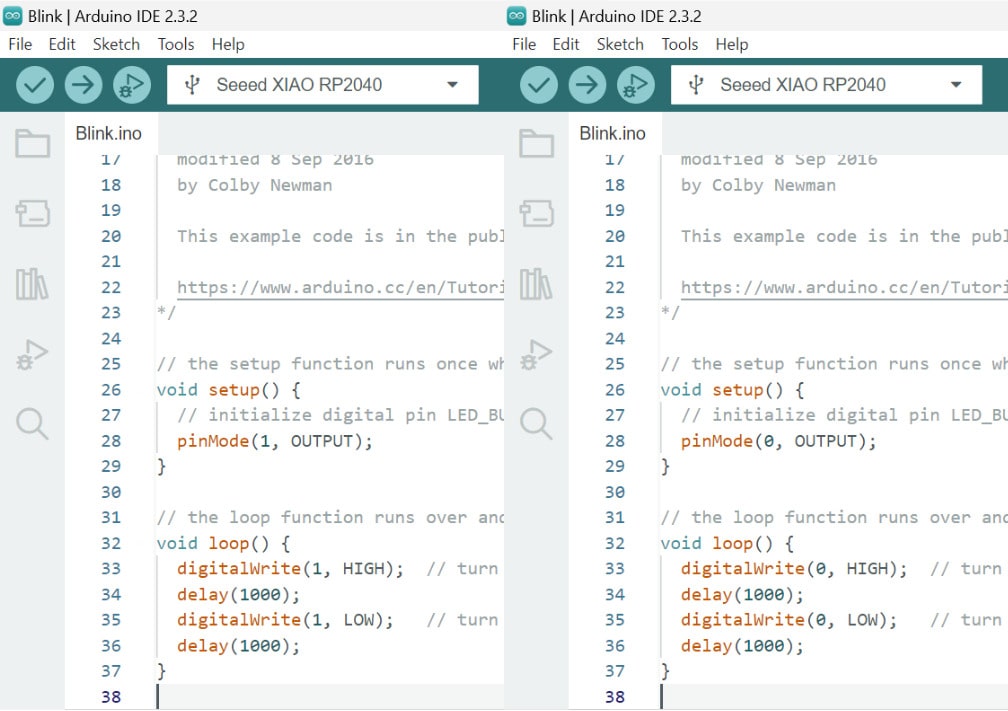Viewport: 1008px width, 711px height.
Task: Click USB icon in right board selector
Action: point(696,85)
